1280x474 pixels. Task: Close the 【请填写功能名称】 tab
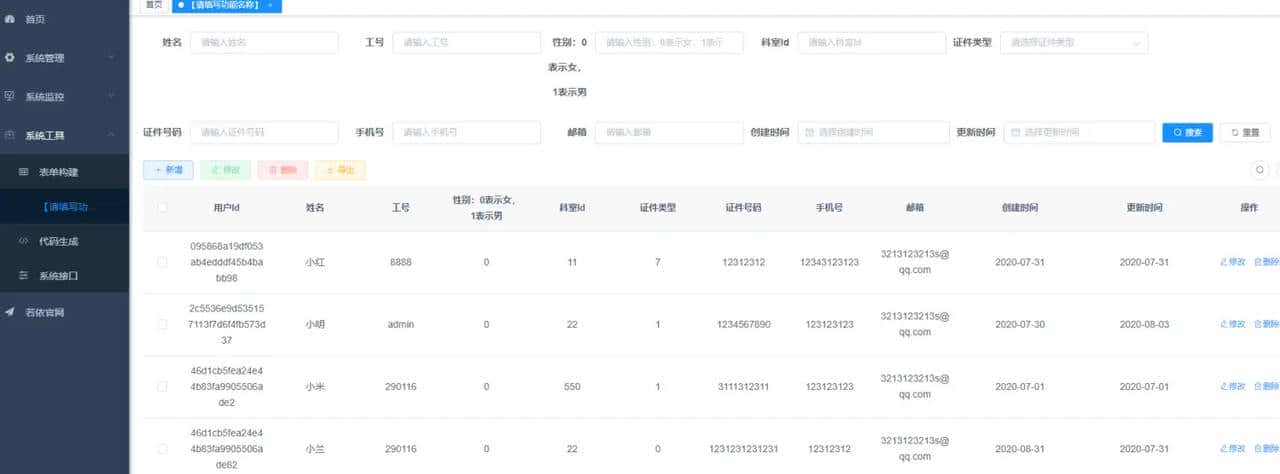[x=270, y=5]
